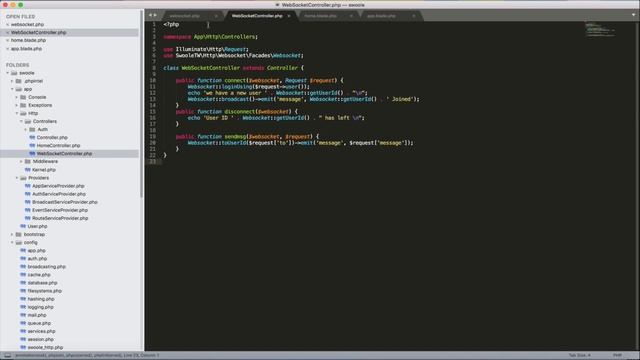
Task: Open the tab list dropdown arrow
Action: point(633,15)
